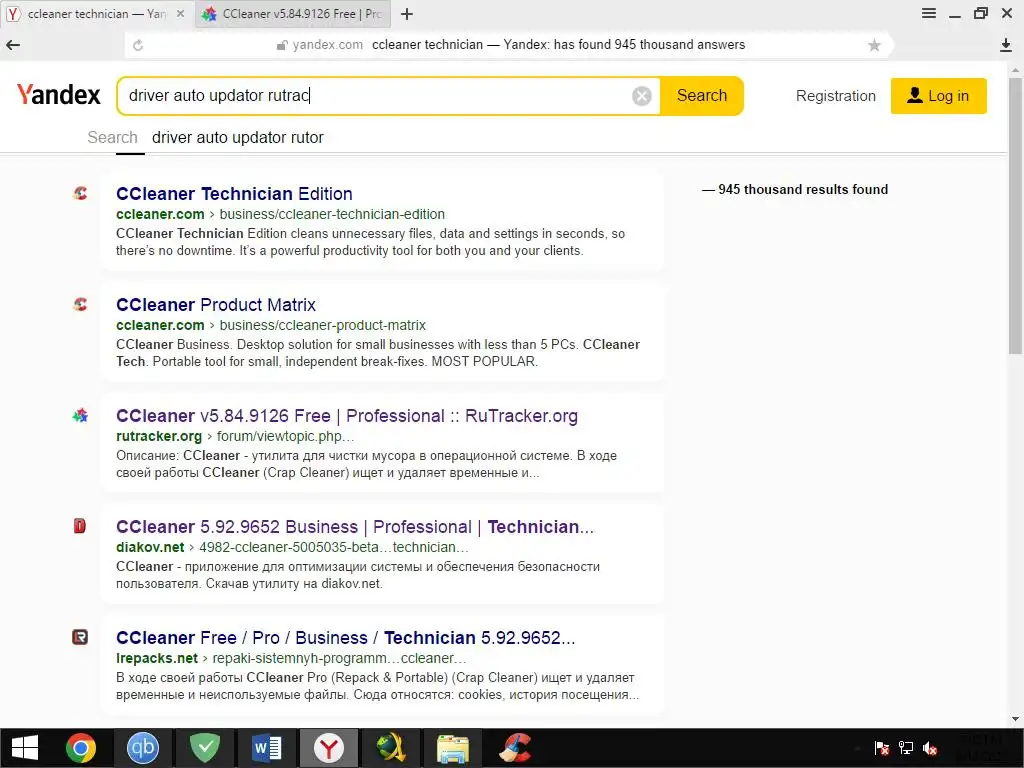1024x768 pixels.
Task: Clear the search box with X icon
Action: 642,96
